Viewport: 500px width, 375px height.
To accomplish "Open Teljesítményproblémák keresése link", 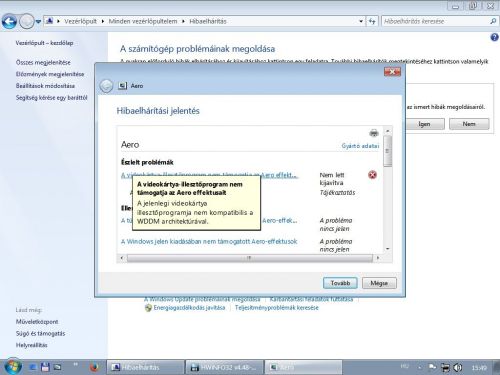I will coord(277,308).
